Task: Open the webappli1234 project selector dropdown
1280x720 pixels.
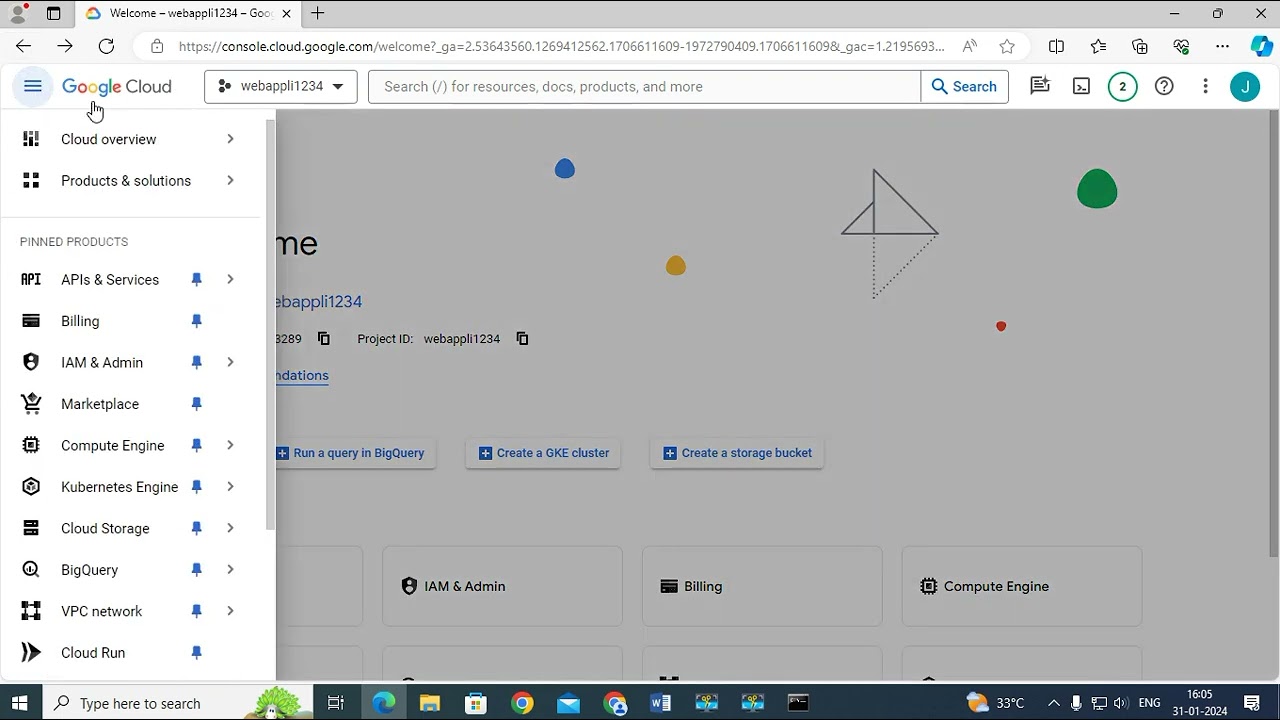Action: click(x=281, y=86)
